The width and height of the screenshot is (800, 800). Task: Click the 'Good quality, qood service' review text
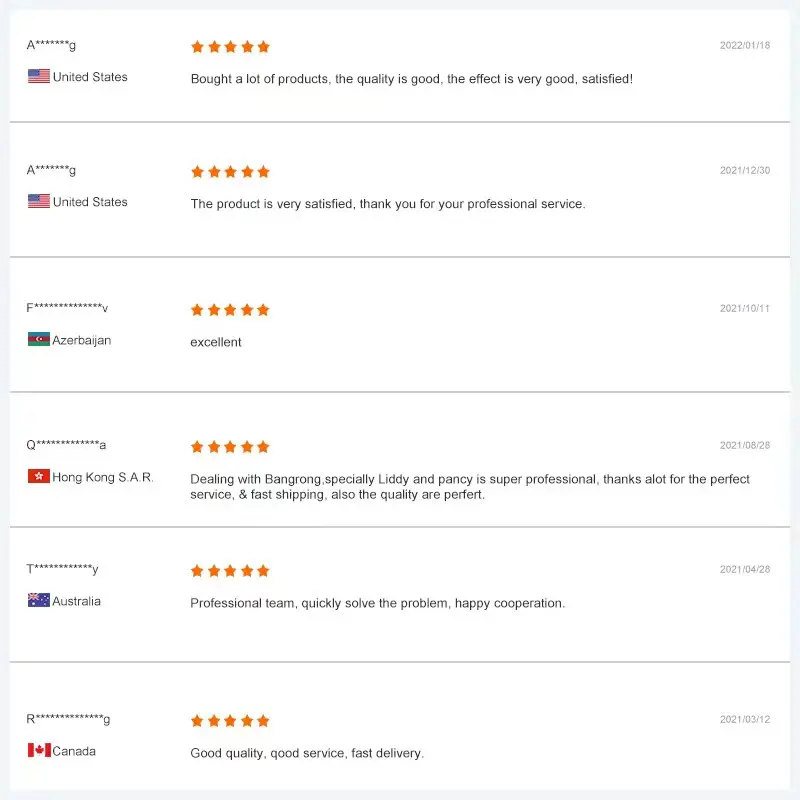[307, 753]
